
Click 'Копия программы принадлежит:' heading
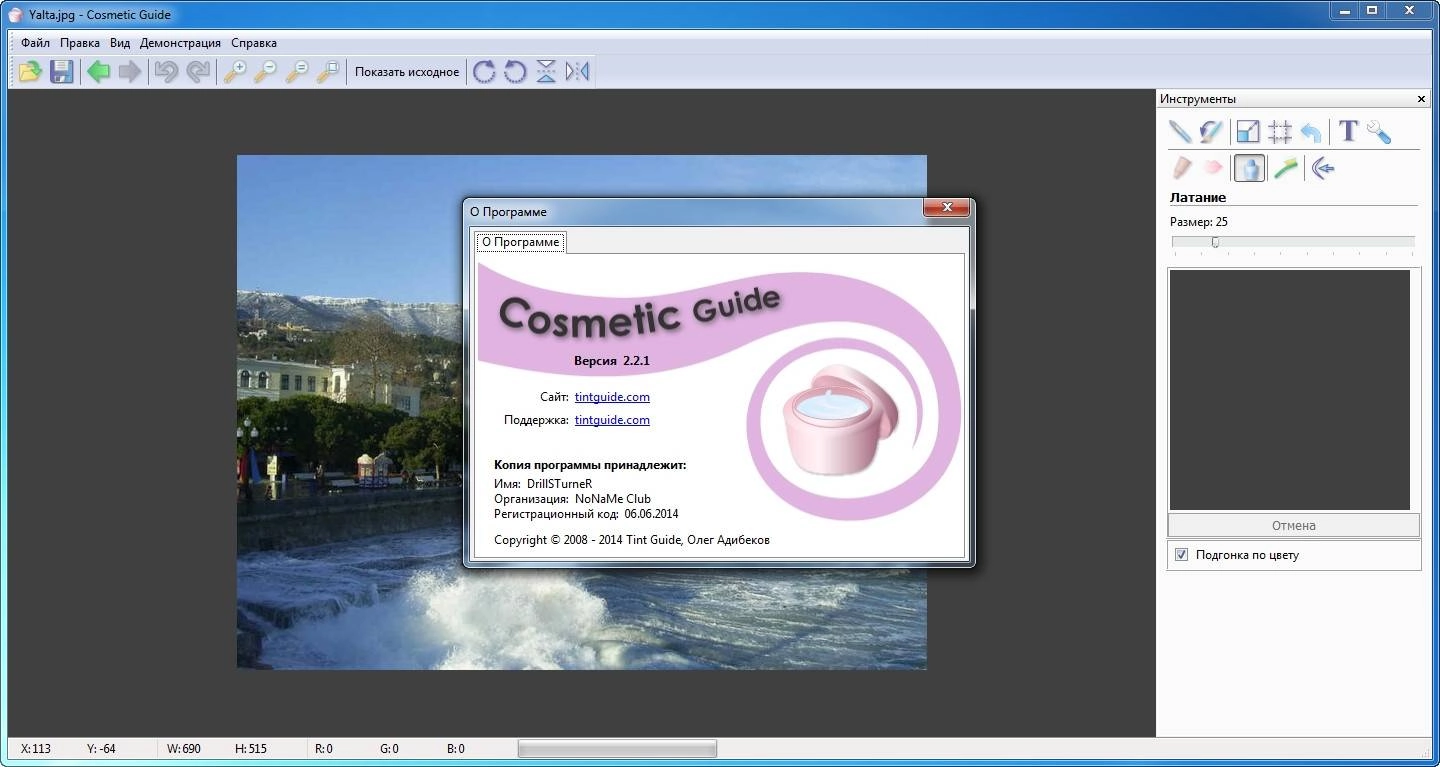[x=590, y=465]
